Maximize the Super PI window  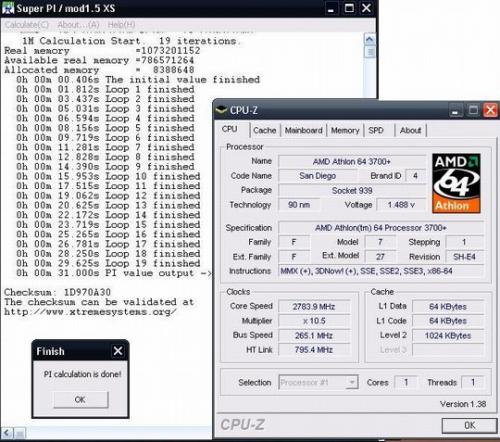(x=349, y=8)
